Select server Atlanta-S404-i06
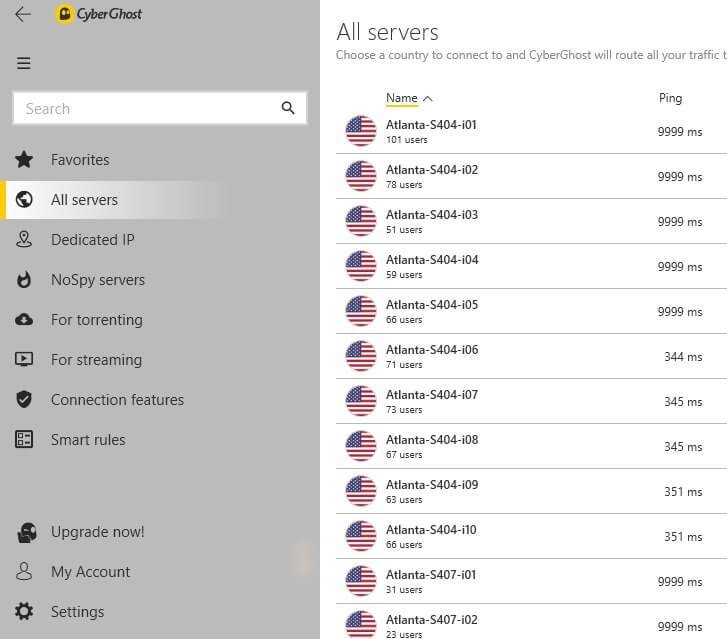This screenshot has height=639, width=727. 531,356
